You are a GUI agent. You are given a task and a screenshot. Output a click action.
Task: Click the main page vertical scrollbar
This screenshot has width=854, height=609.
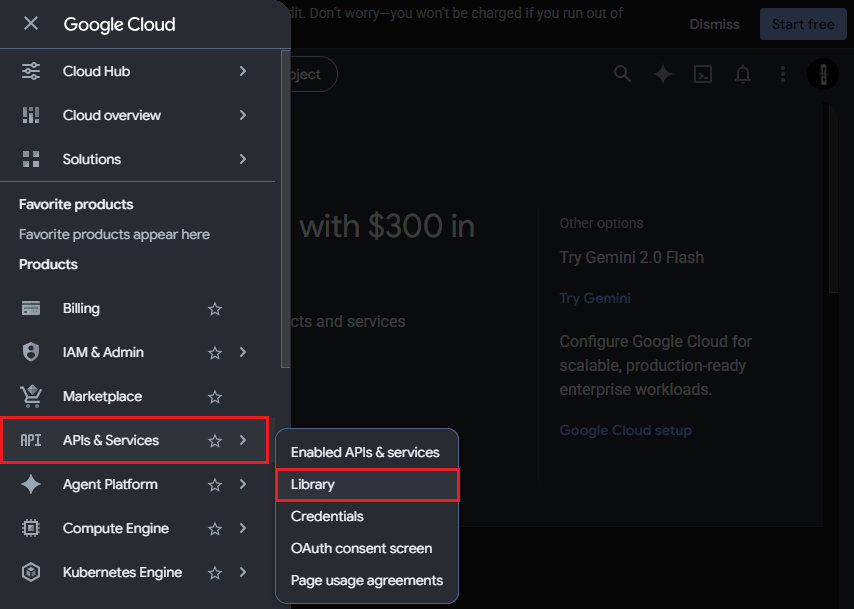pos(833,199)
